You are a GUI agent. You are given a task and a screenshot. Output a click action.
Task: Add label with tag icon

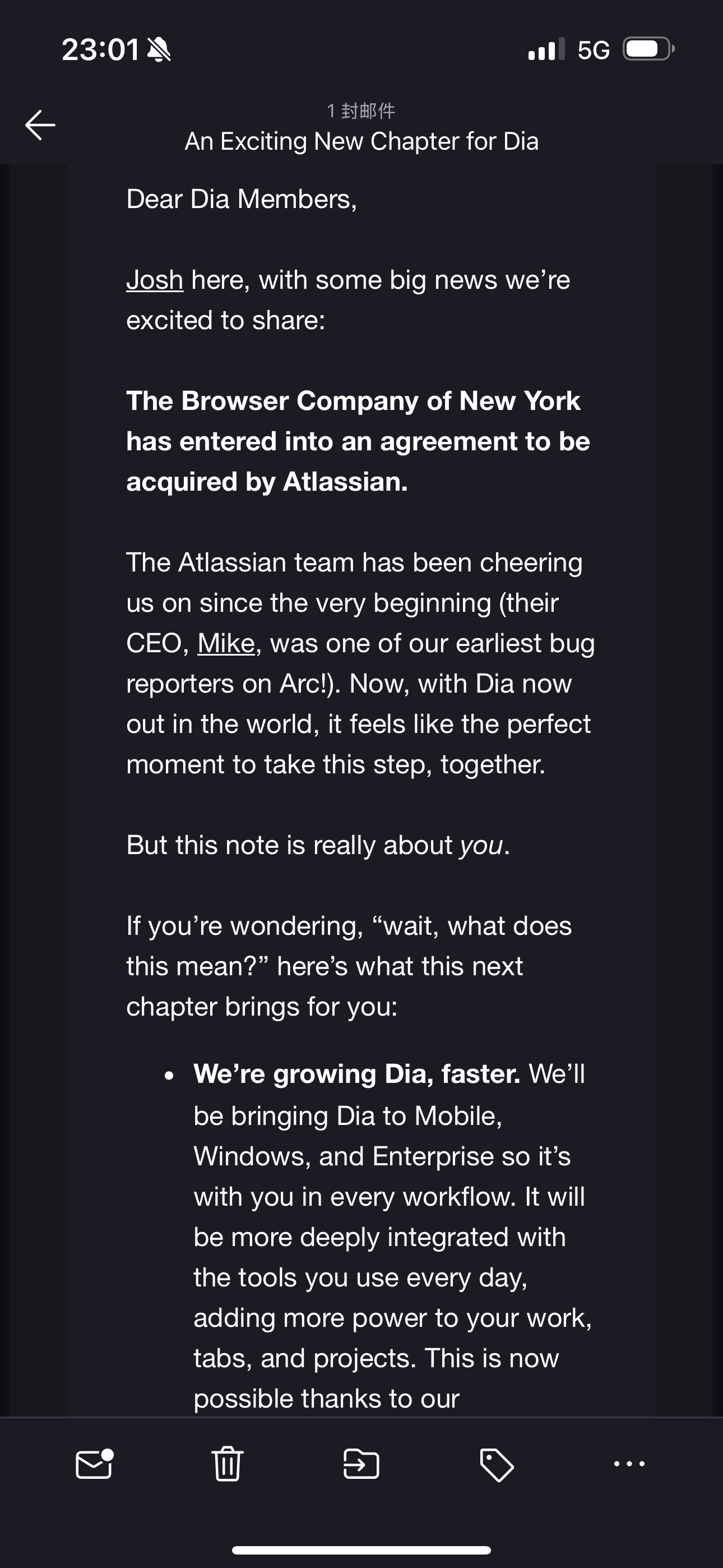497,1465
